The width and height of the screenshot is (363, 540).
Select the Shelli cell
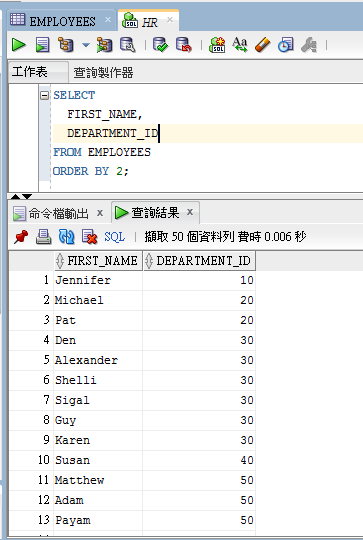(98, 380)
